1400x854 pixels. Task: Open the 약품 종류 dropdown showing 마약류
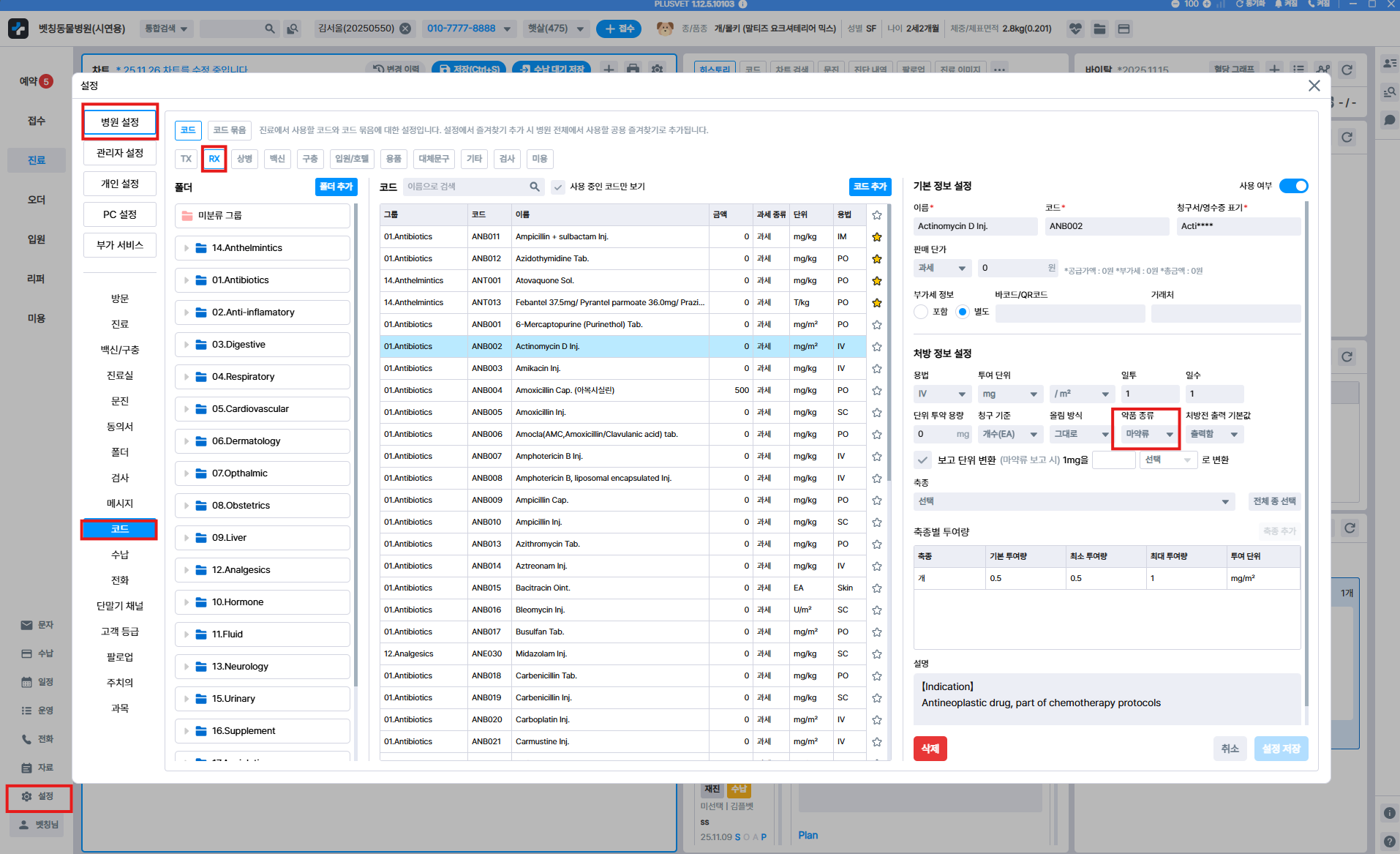[x=1148, y=434]
